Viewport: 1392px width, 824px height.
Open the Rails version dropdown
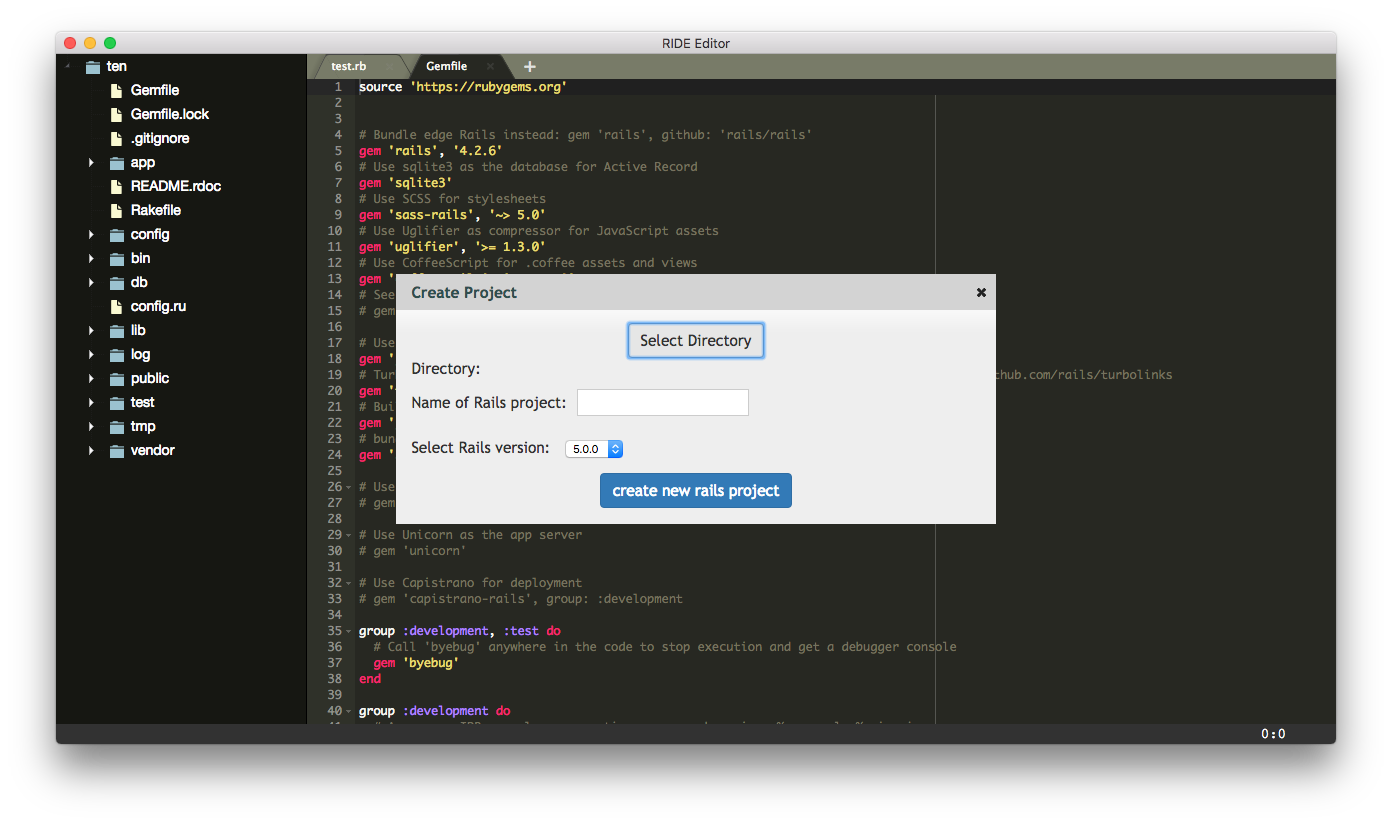pyautogui.click(x=595, y=449)
